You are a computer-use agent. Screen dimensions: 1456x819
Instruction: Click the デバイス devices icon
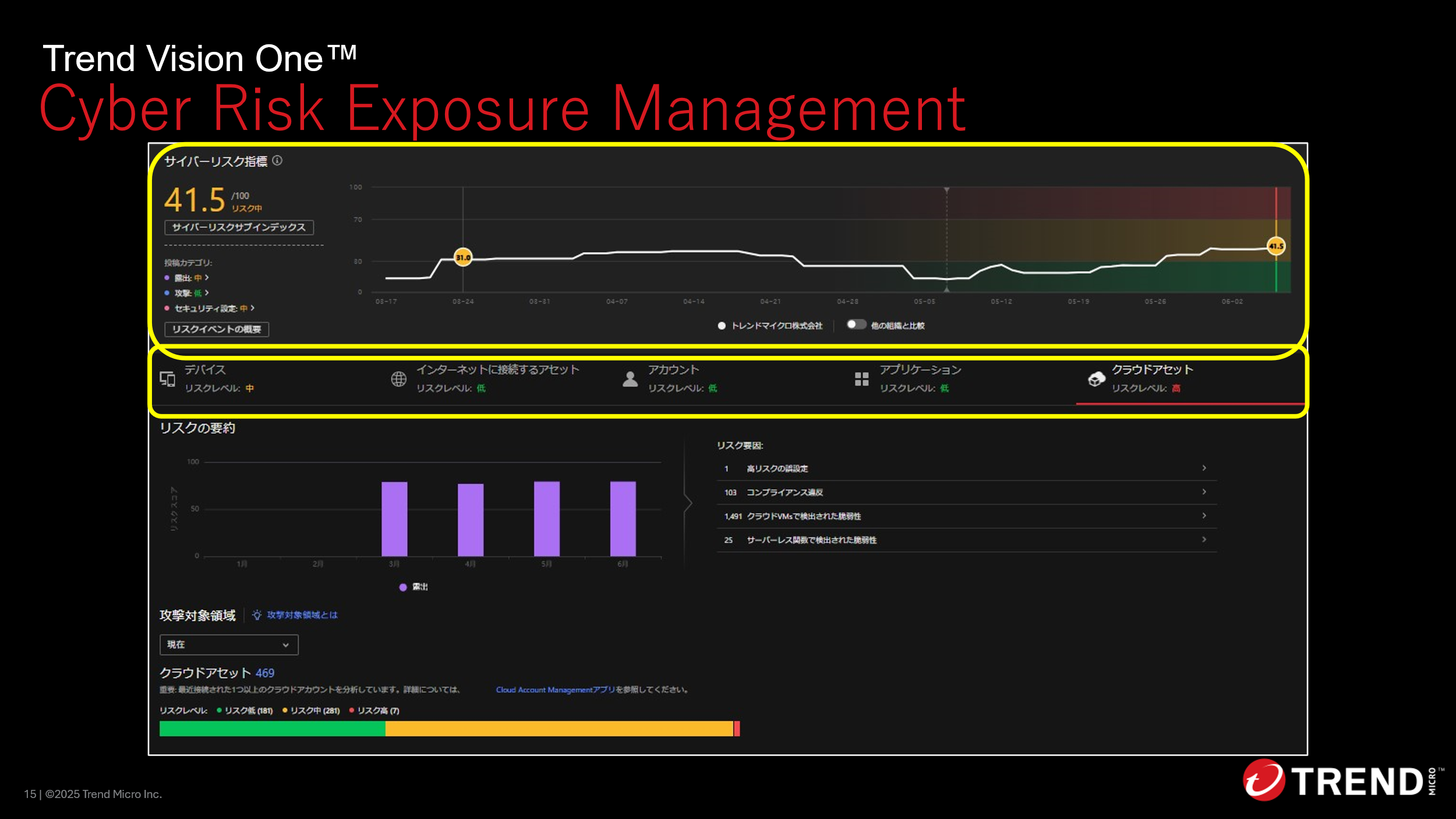168,379
